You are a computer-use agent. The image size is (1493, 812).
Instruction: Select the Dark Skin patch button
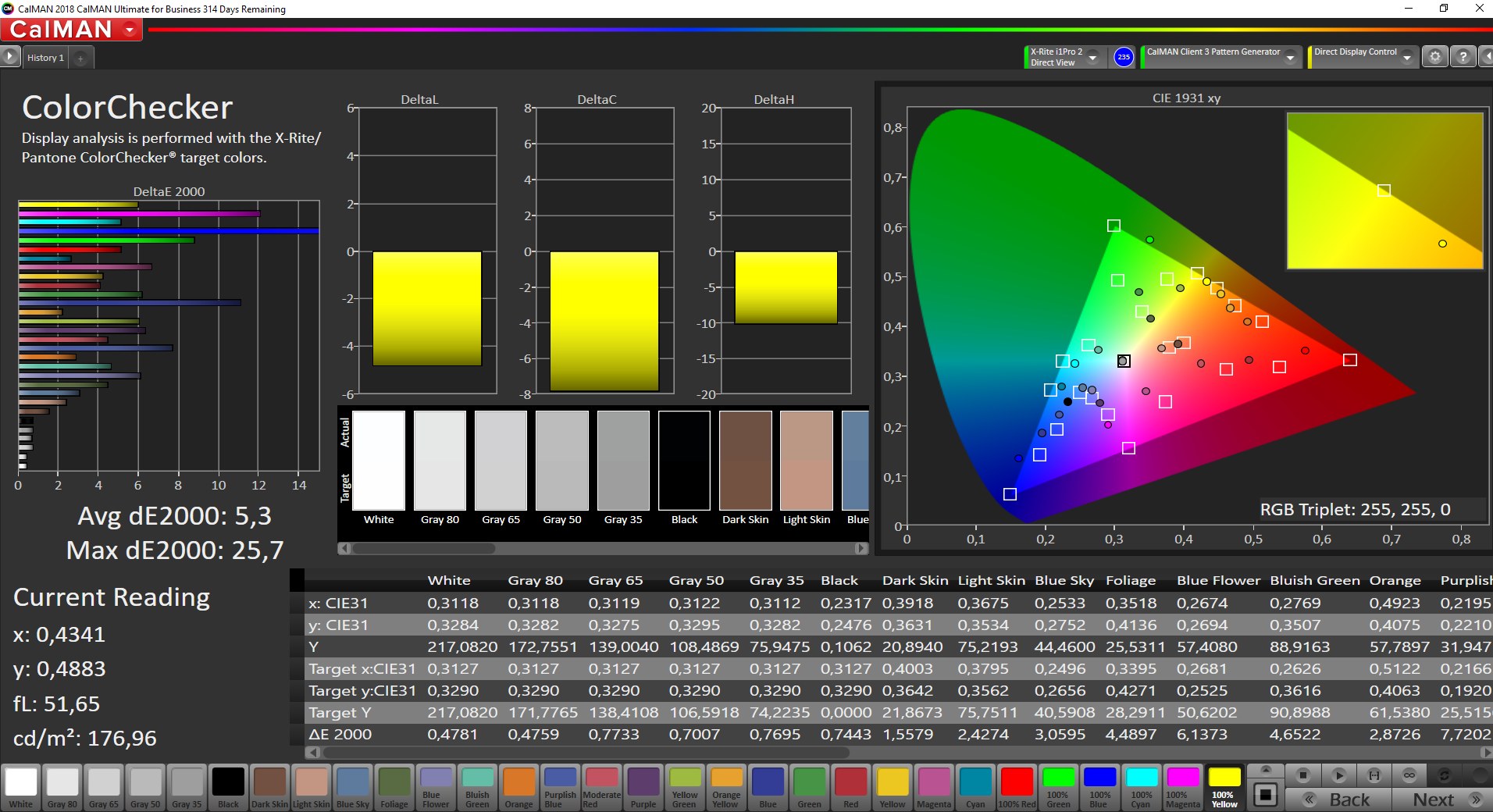(269, 787)
